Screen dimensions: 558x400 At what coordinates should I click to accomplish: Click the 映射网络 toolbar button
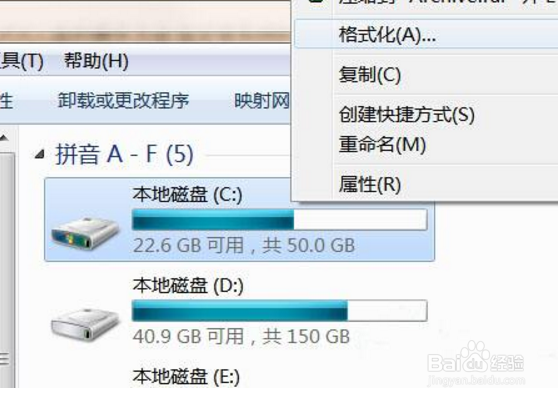click(262, 101)
